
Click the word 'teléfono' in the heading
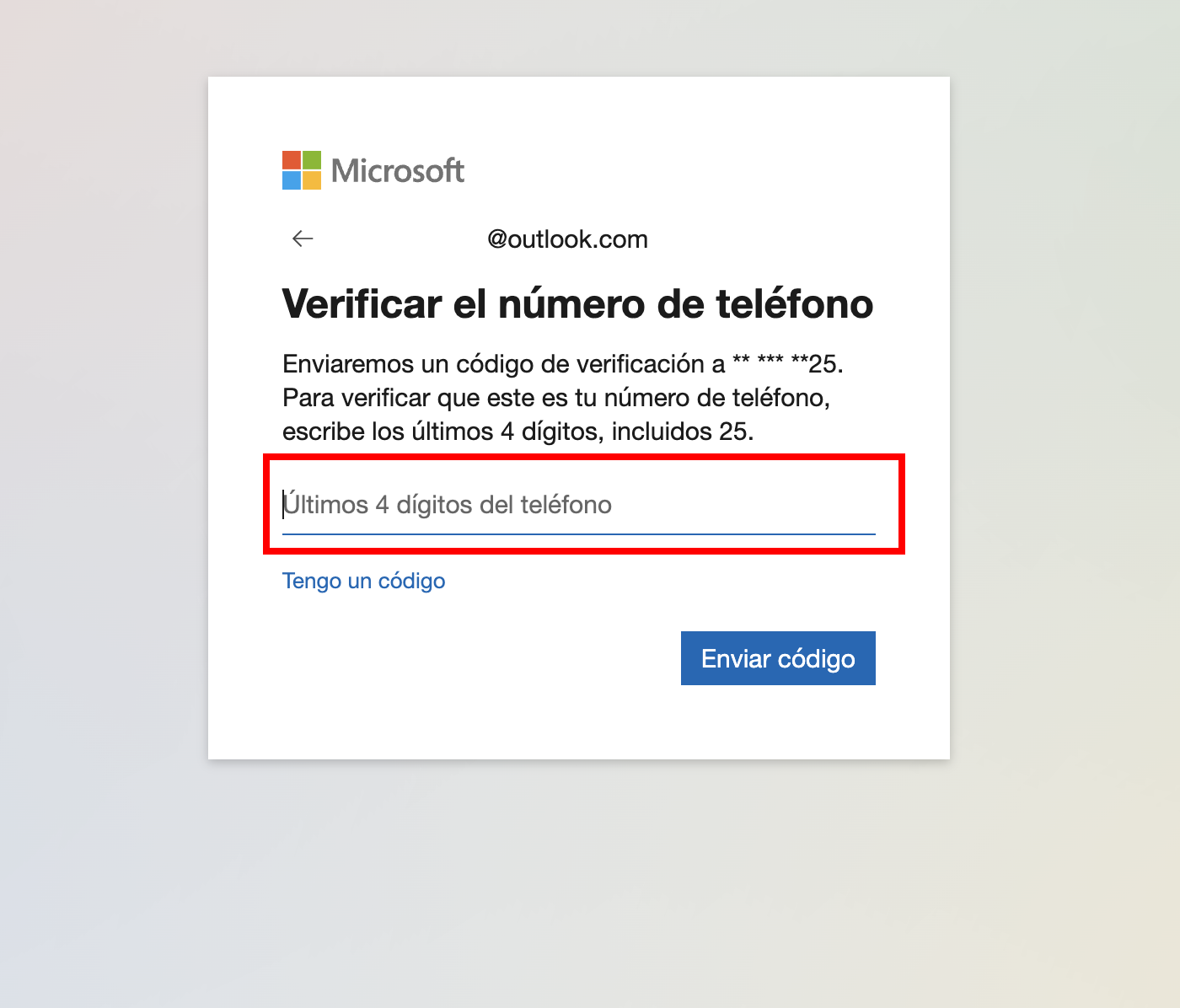point(795,304)
